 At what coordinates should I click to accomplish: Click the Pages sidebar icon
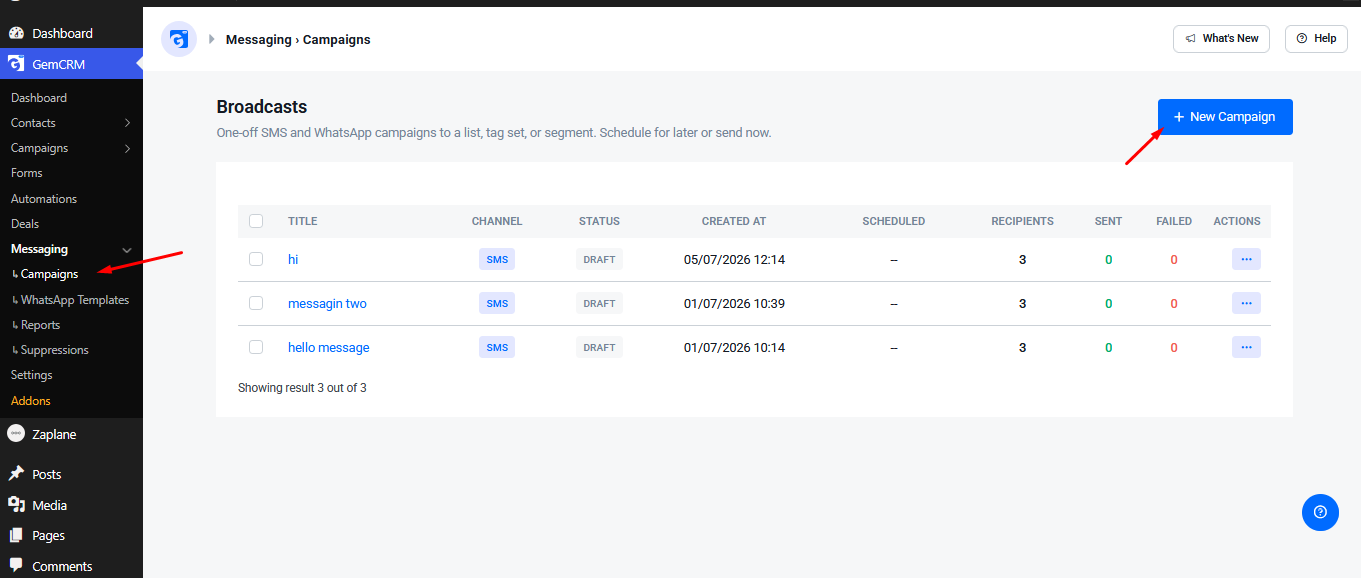(16, 535)
